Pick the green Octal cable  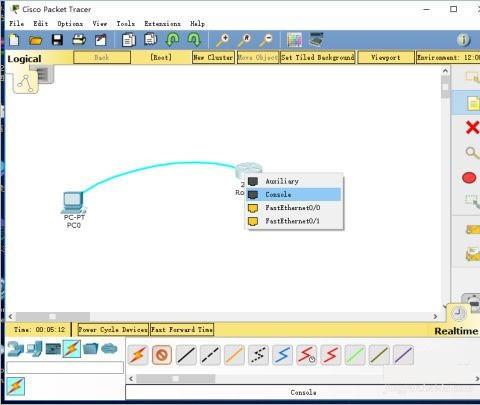pos(355,355)
